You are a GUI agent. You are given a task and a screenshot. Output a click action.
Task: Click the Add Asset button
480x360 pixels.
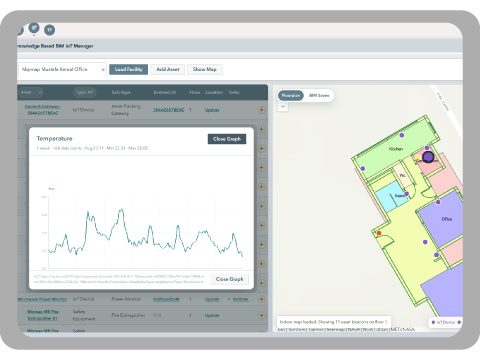point(168,69)
